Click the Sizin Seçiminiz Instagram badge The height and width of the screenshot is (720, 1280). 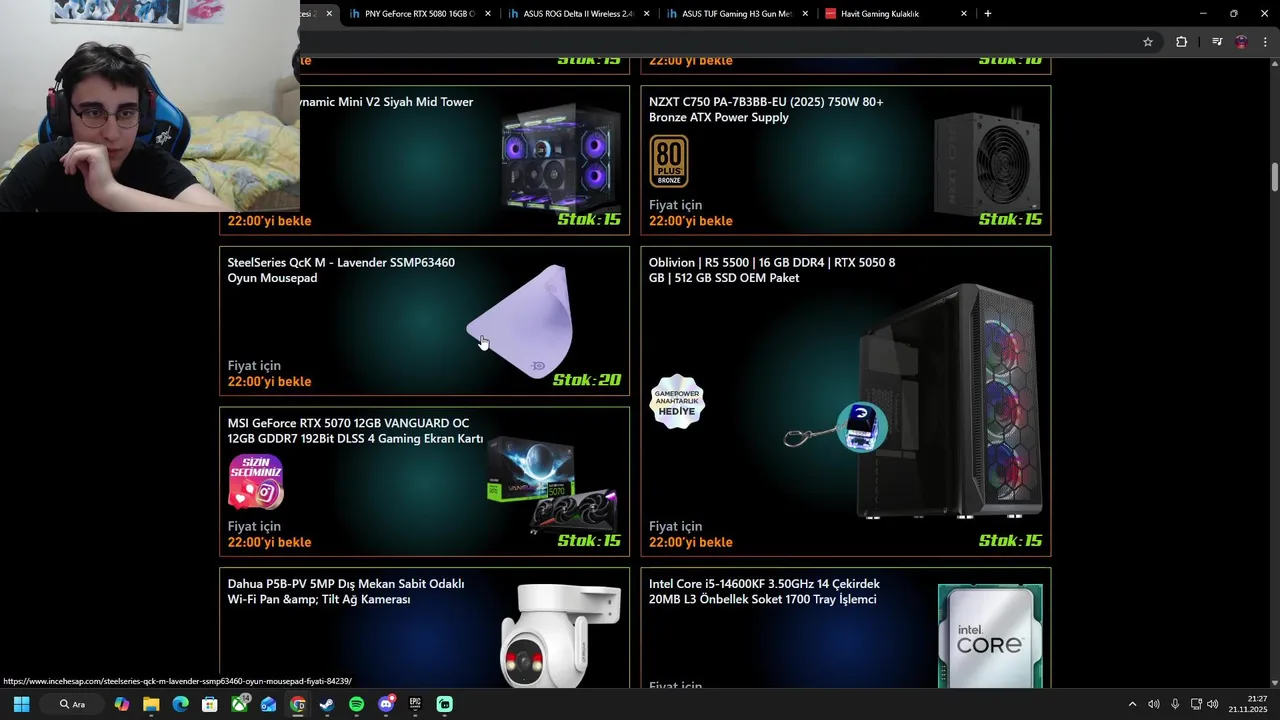coord(256,483)
